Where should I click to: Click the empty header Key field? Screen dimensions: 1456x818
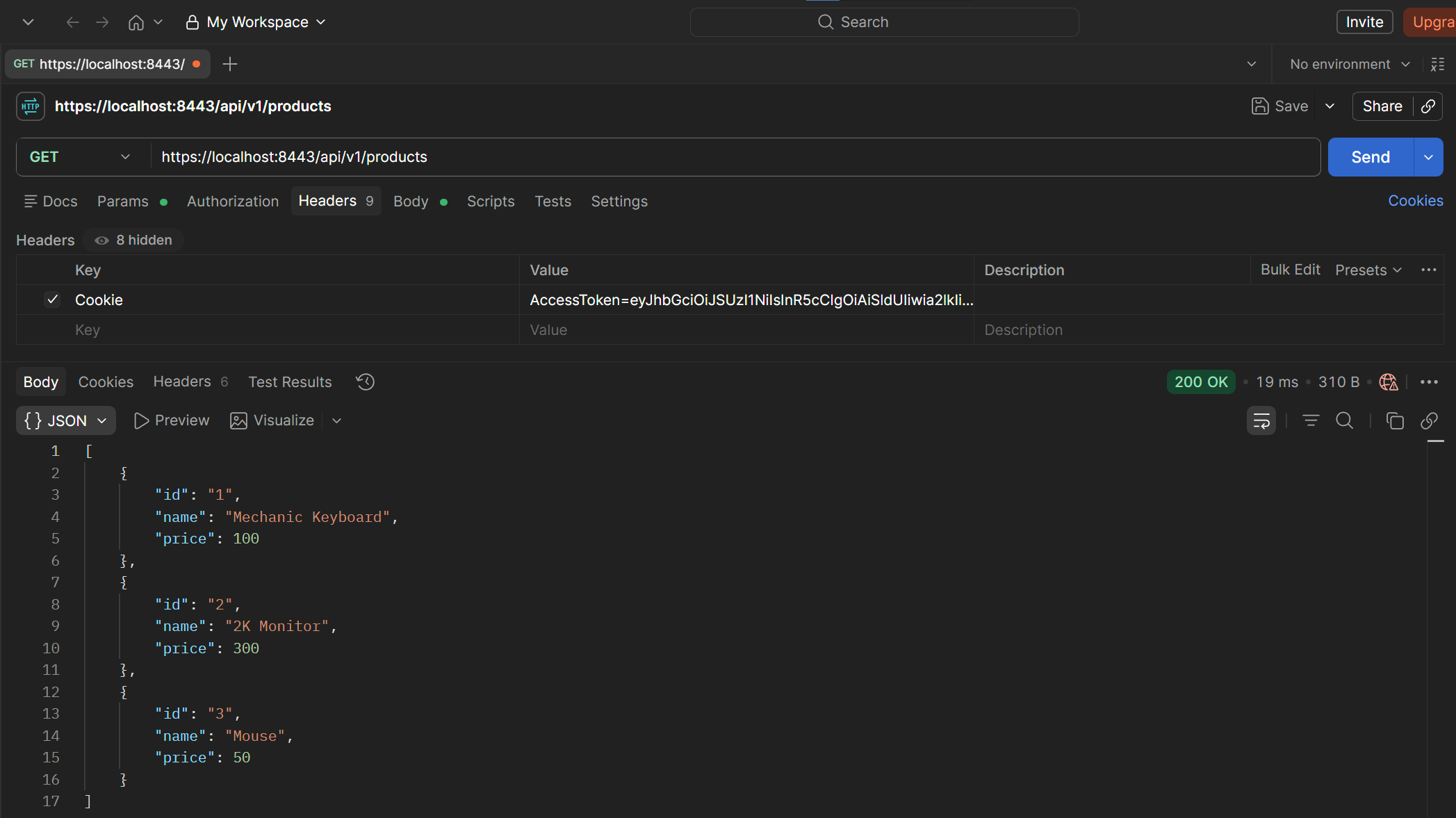click(295, 330)
